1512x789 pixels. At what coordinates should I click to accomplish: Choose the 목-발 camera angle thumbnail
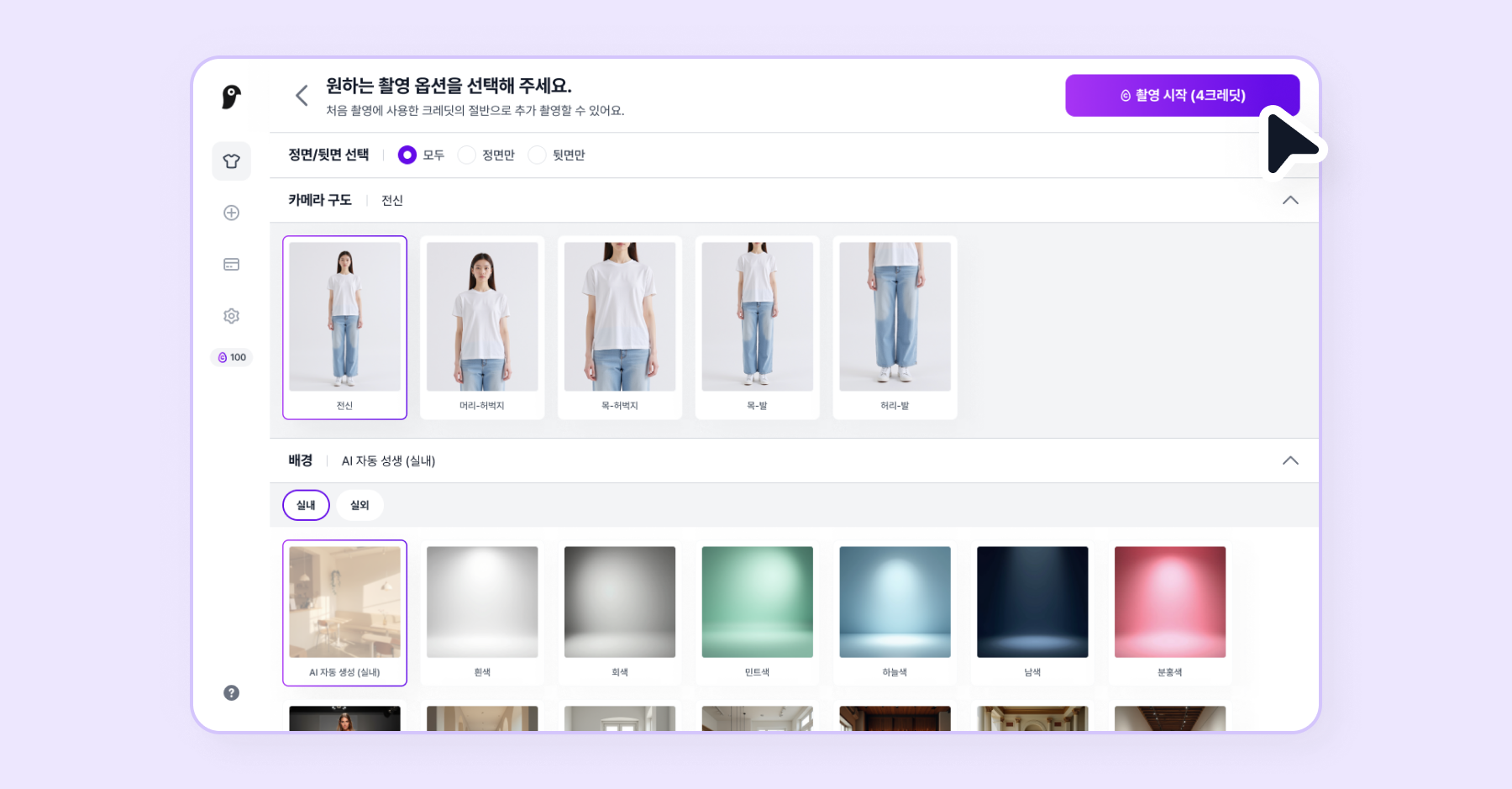click(758, 328)
